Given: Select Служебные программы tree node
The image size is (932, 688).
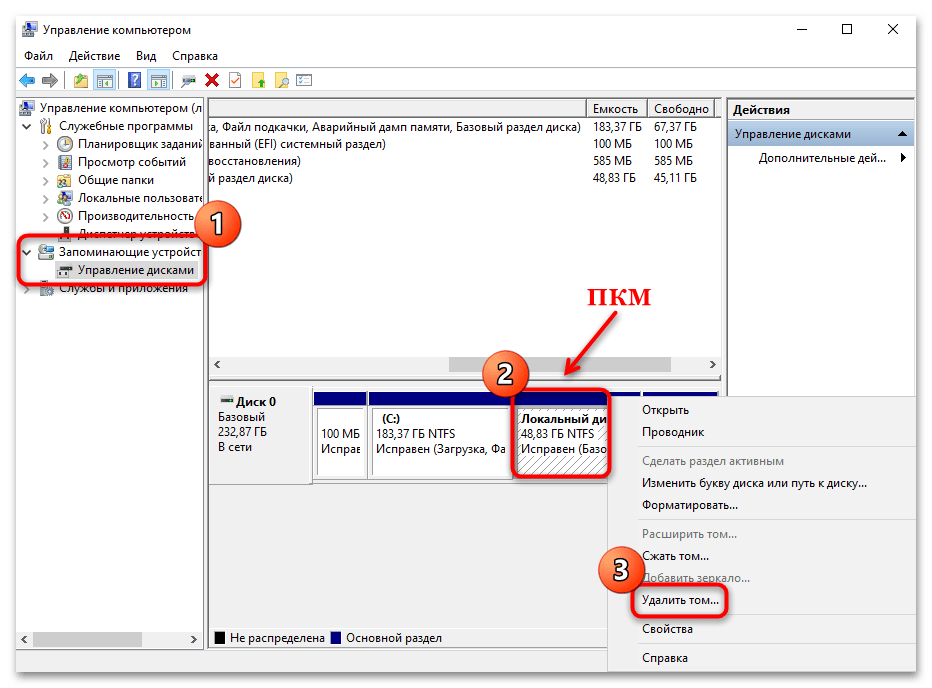Looking at the screenshot, I should click(125, 126).
